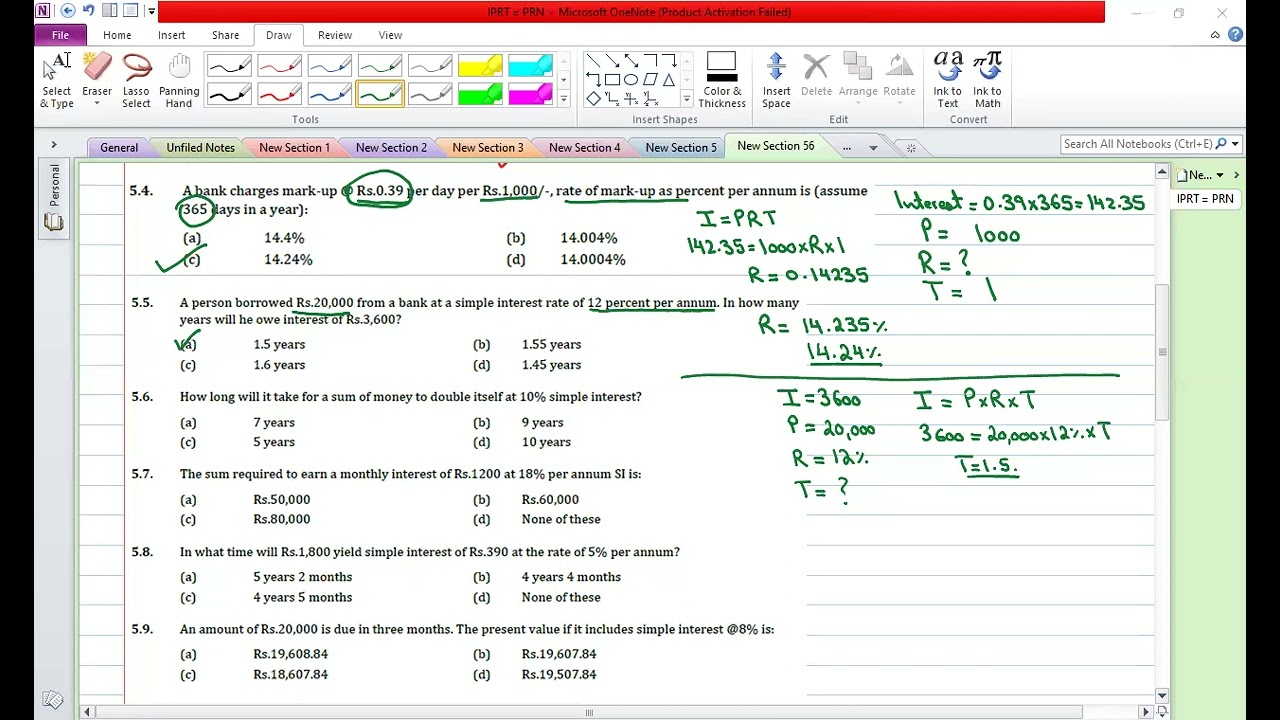This screenshot has width=1280, height=720.
Task: Click Insert Space tool
Action: point(776,81)
